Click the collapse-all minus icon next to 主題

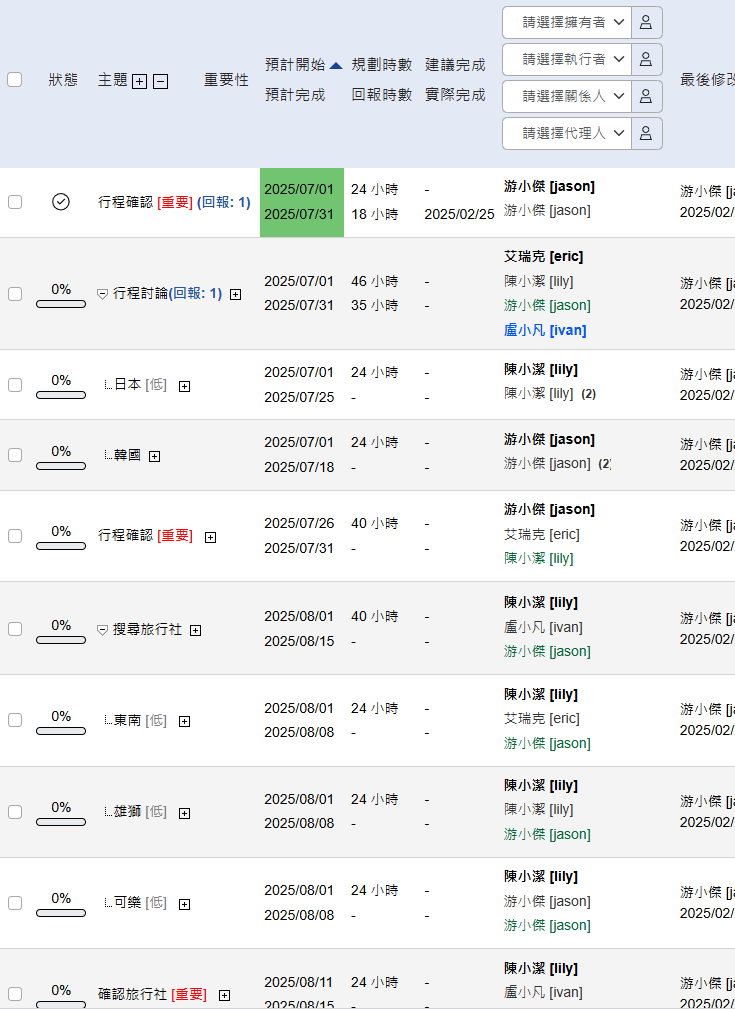click(x=161, y=81)
